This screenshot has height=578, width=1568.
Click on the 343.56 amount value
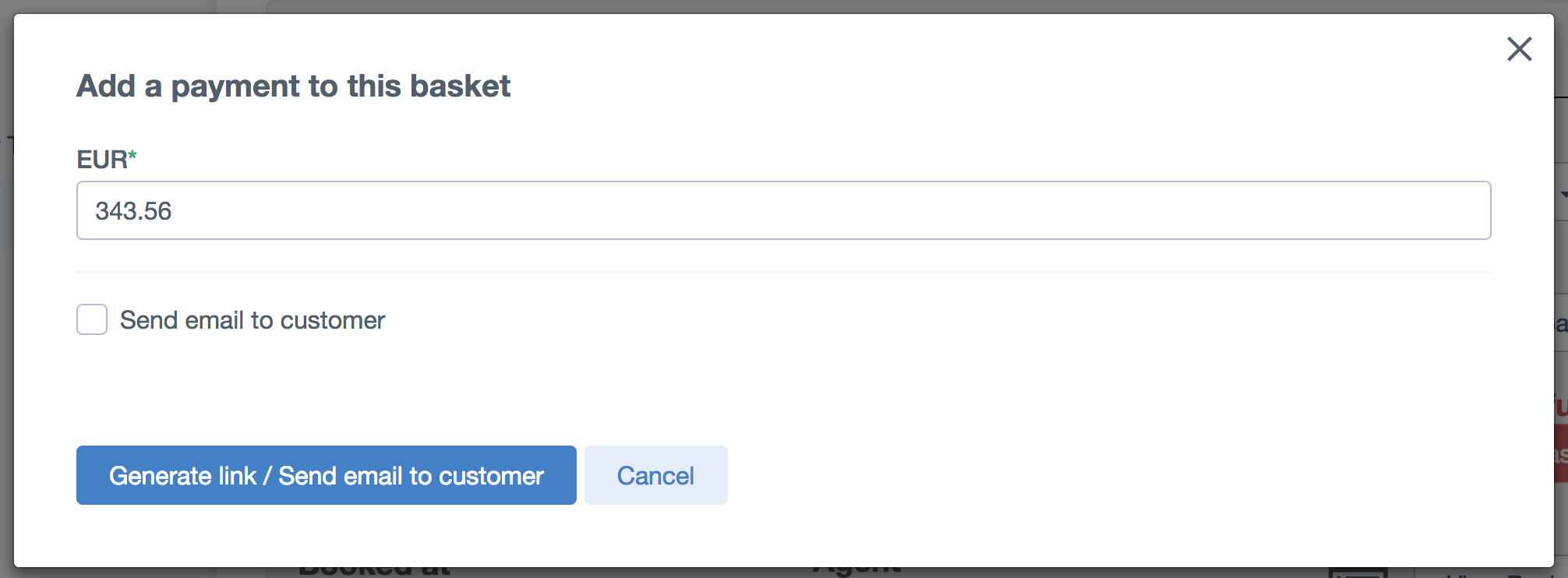click(133, 211)
